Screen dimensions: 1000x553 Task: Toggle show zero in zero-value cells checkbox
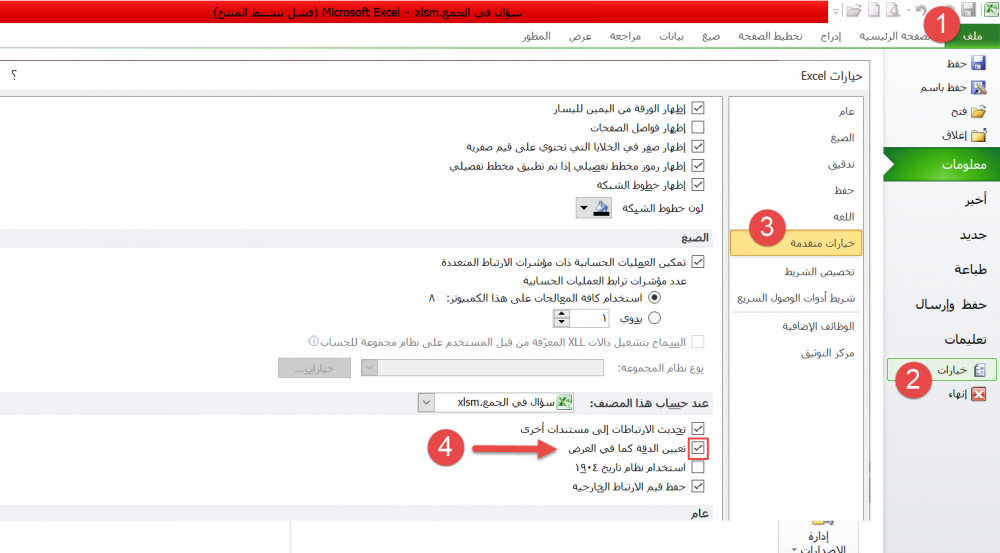(x=698, y=147)
